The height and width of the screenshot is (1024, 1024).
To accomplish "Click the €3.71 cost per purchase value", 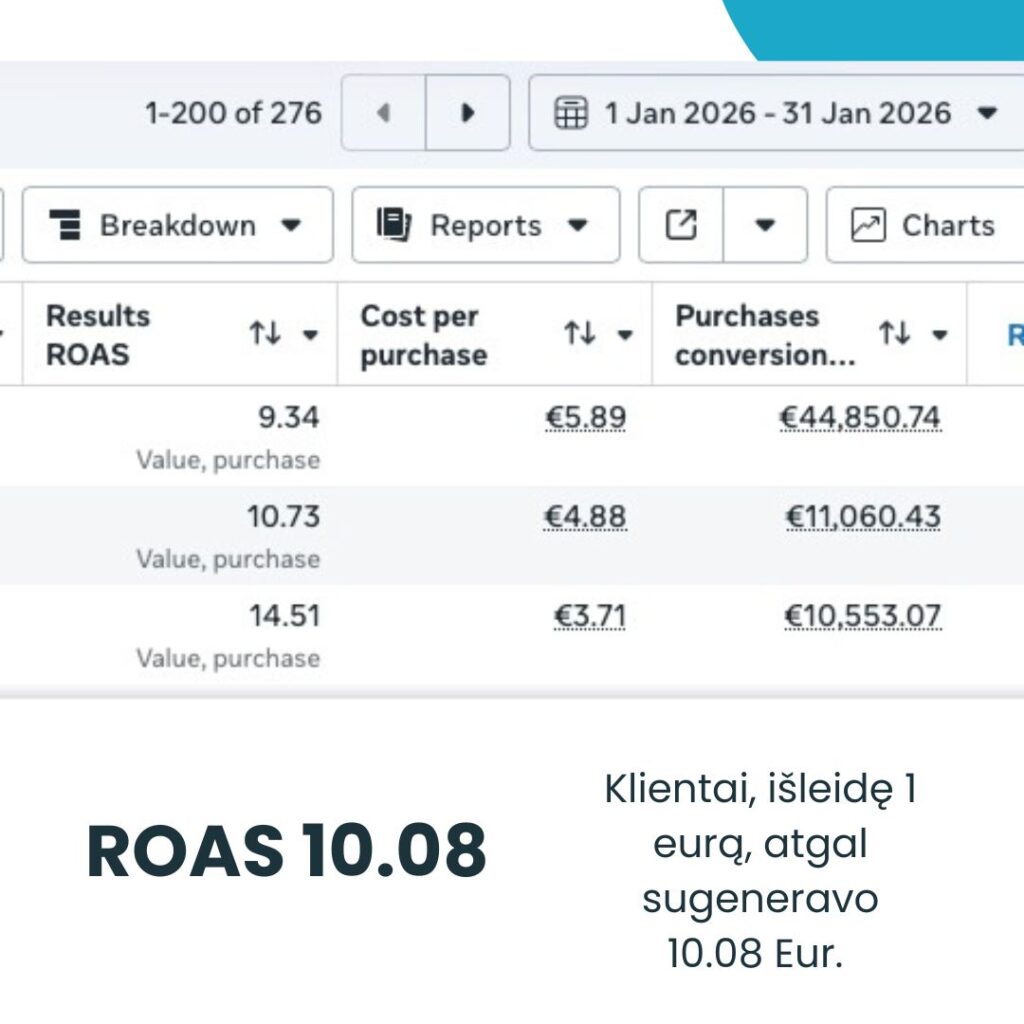I will pyautogui.click(x=590, y=616).
